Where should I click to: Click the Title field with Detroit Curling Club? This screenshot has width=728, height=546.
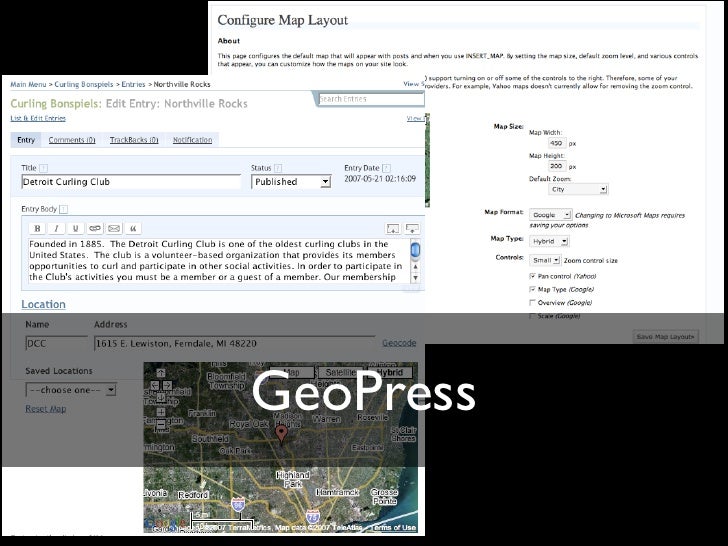pyautogui.click(x=131, y=182)
